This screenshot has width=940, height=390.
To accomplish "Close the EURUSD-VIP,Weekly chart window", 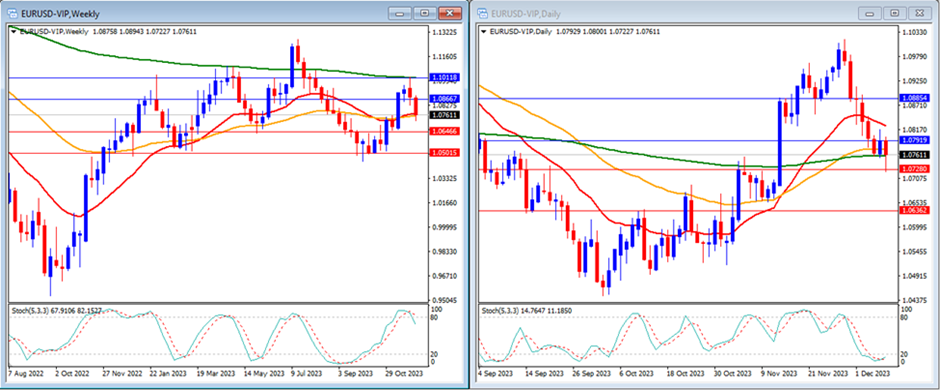I will point(450,13).
